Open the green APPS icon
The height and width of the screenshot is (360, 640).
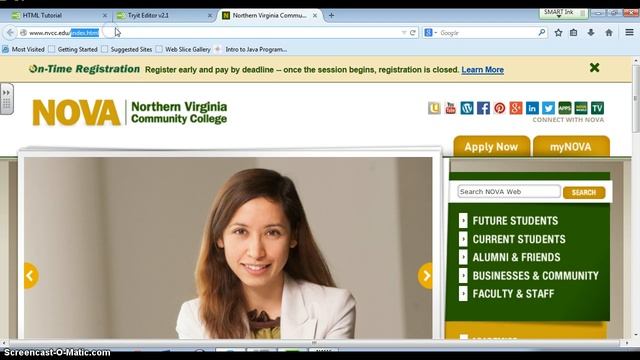point(564,108)
